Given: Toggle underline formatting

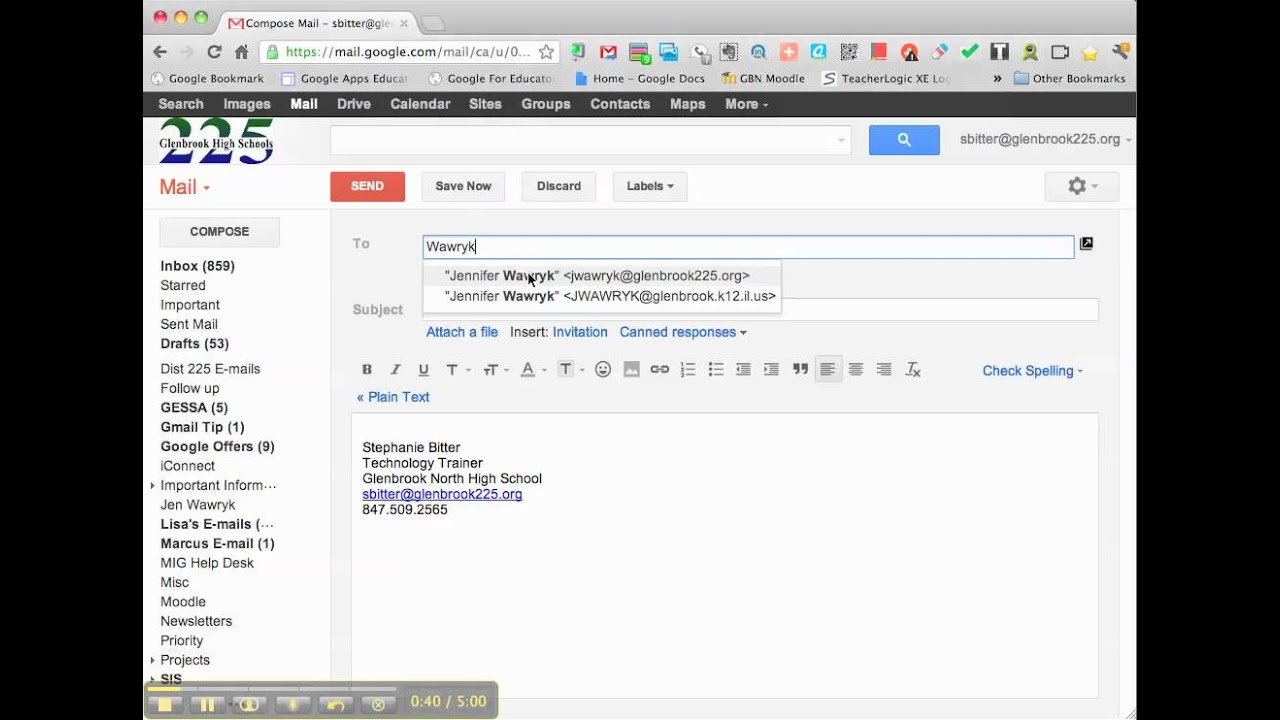Looking at the screenshot, I should tap(423, 370).
